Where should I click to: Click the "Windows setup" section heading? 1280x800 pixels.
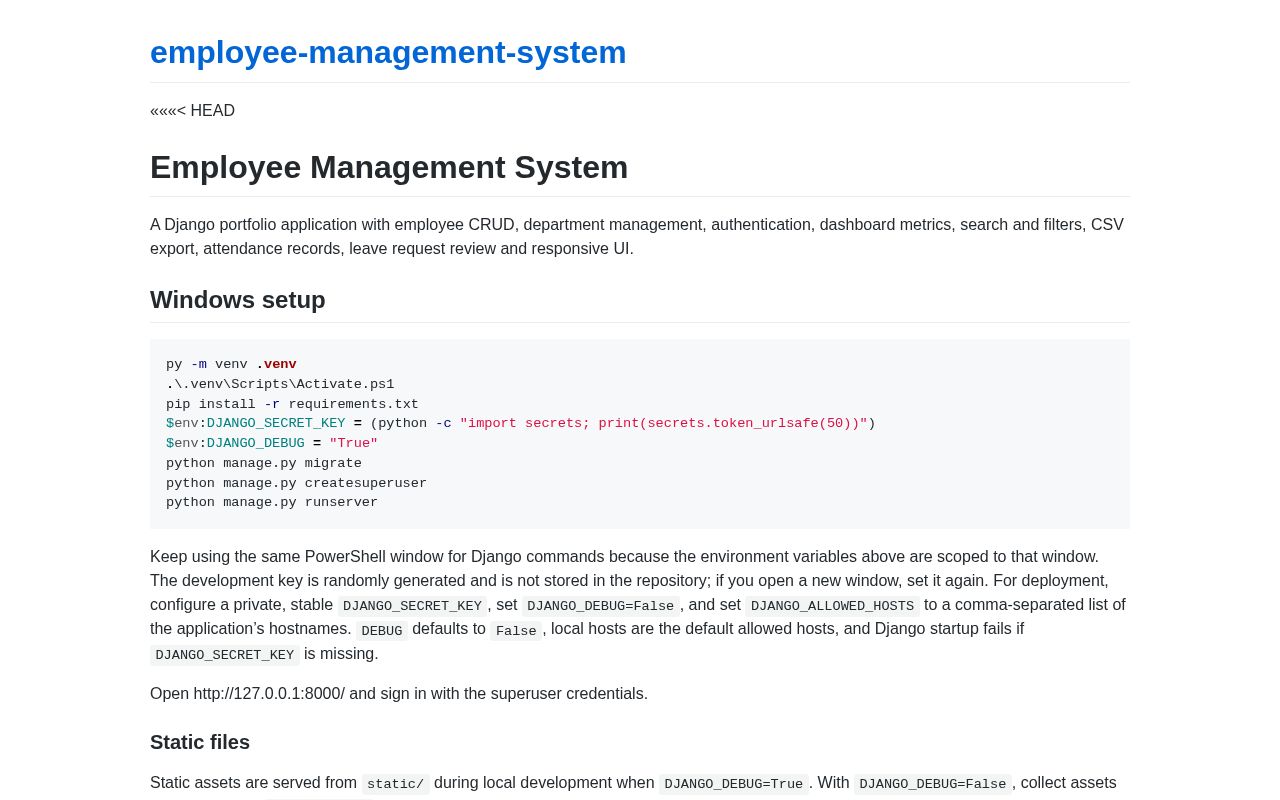[x=238, y=300]
